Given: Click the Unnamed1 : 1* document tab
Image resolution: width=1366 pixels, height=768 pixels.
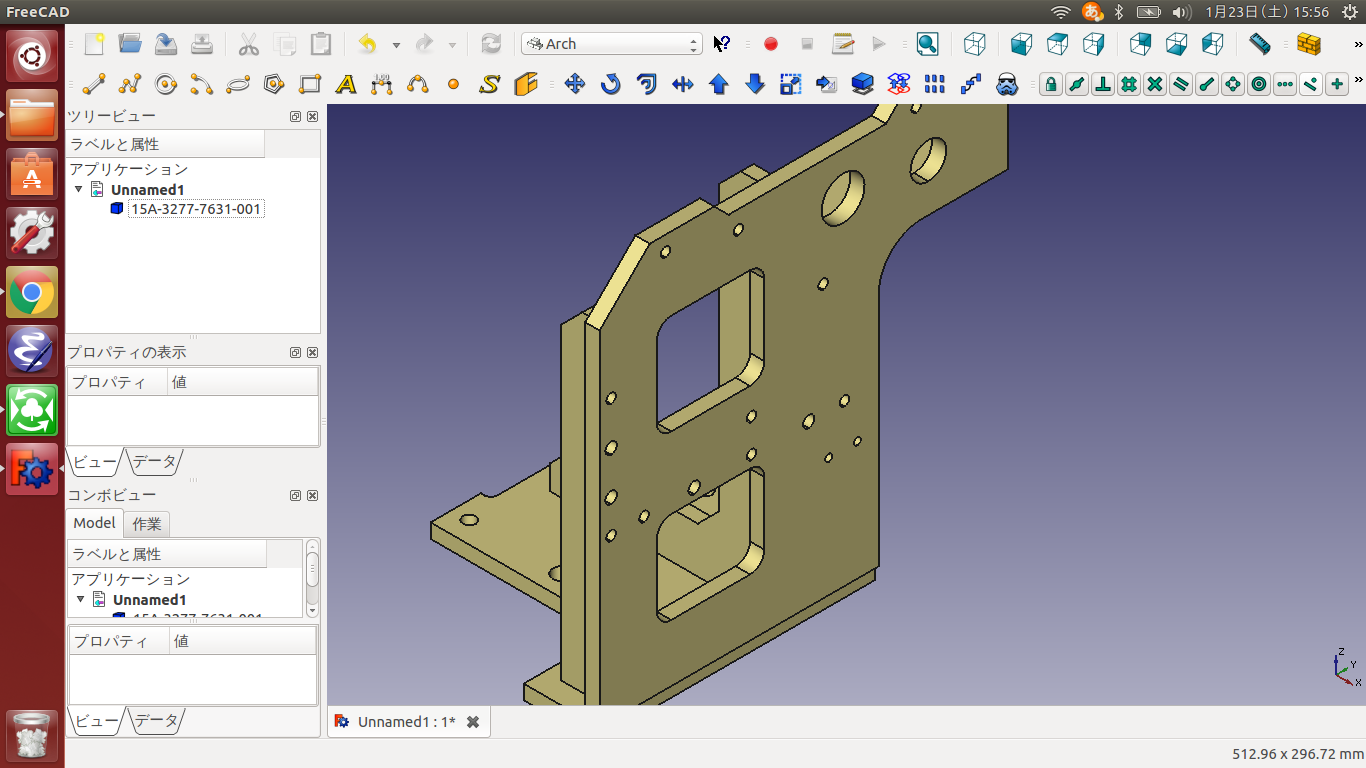Looking at the screenshot, I should pyautogui.click(x=406, y=722).
